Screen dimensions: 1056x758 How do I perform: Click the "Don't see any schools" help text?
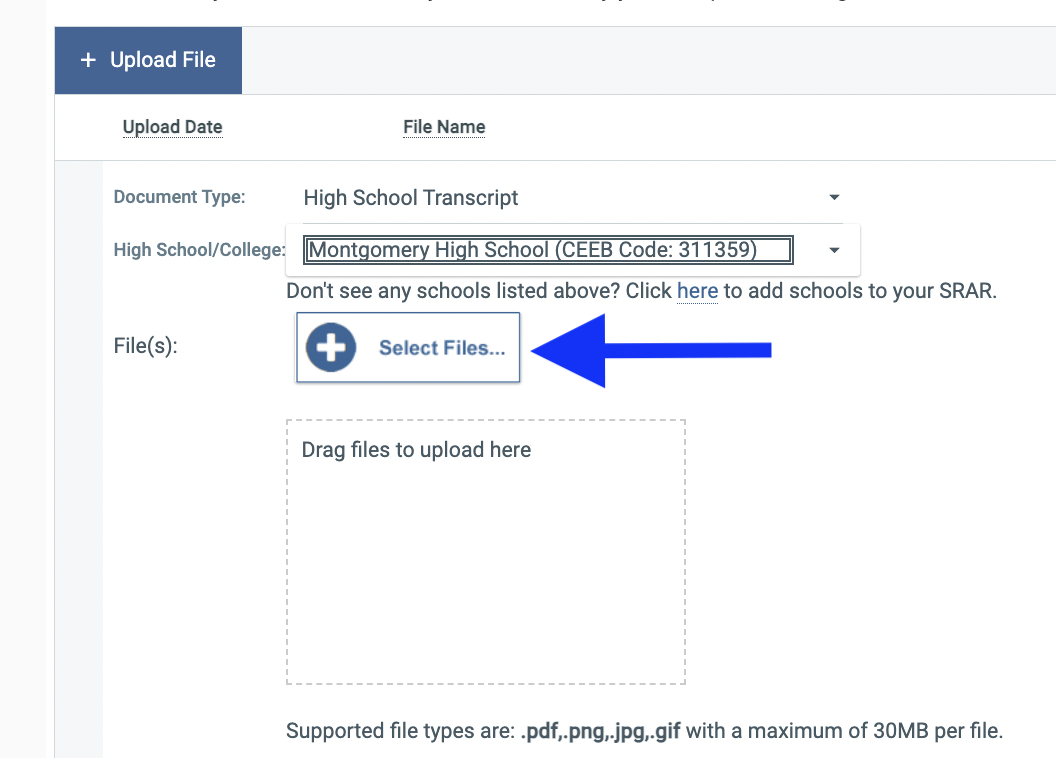(x=478, y=292)
